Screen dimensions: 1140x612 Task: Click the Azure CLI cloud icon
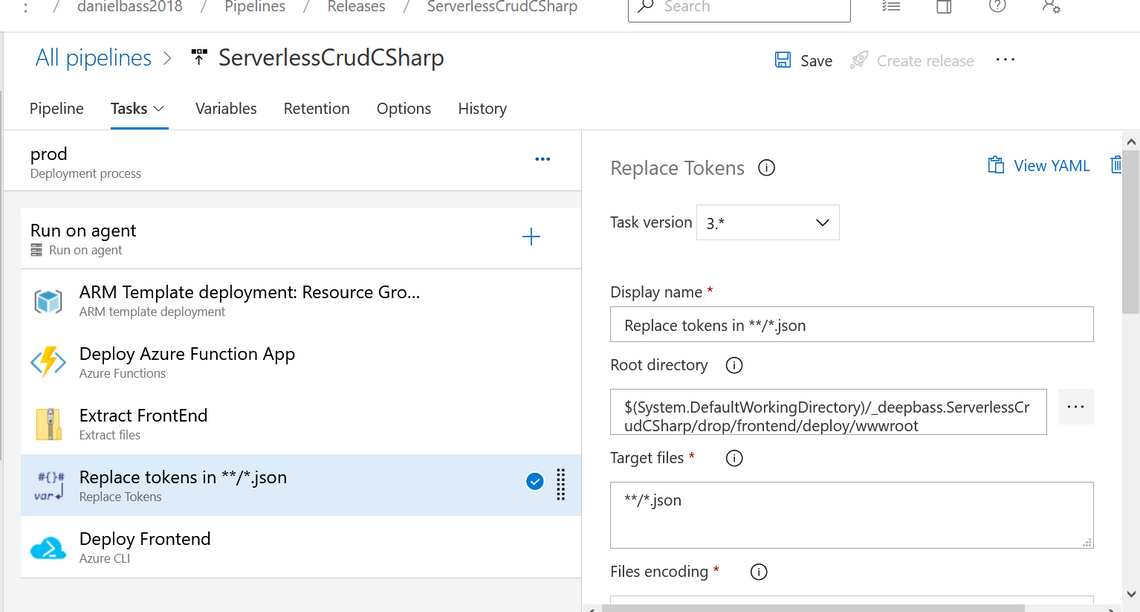(48, 547)
